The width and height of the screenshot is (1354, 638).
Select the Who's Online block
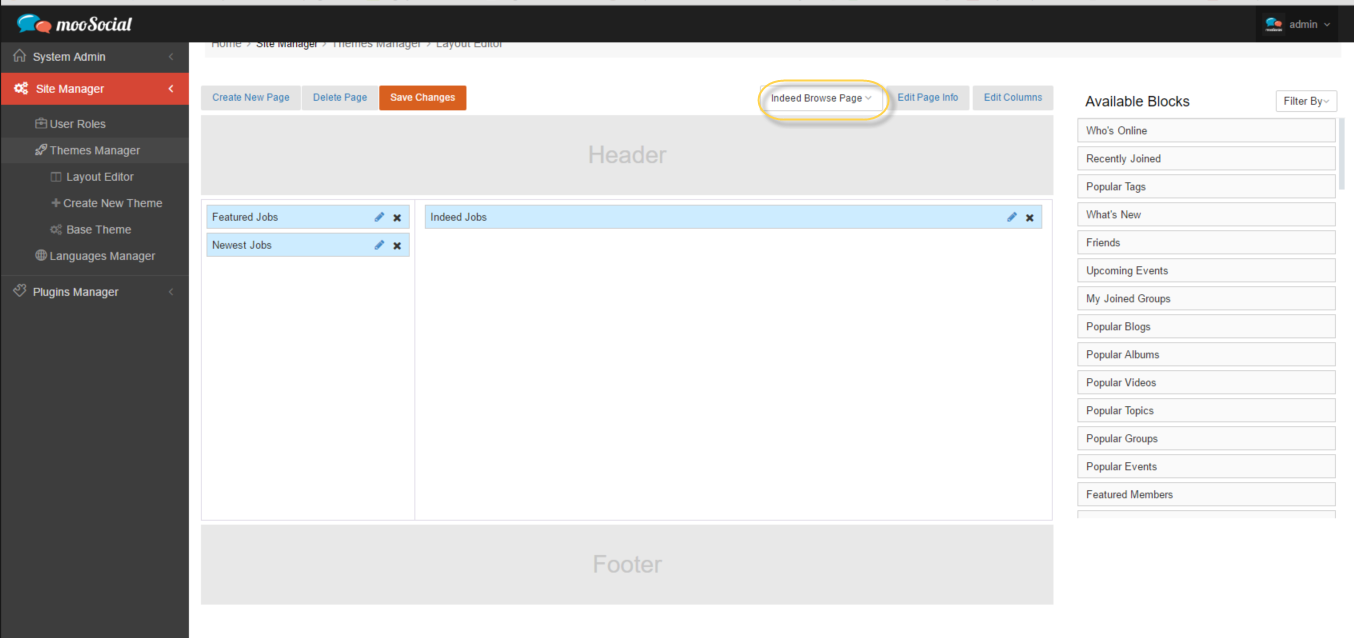coord(1206,131)
